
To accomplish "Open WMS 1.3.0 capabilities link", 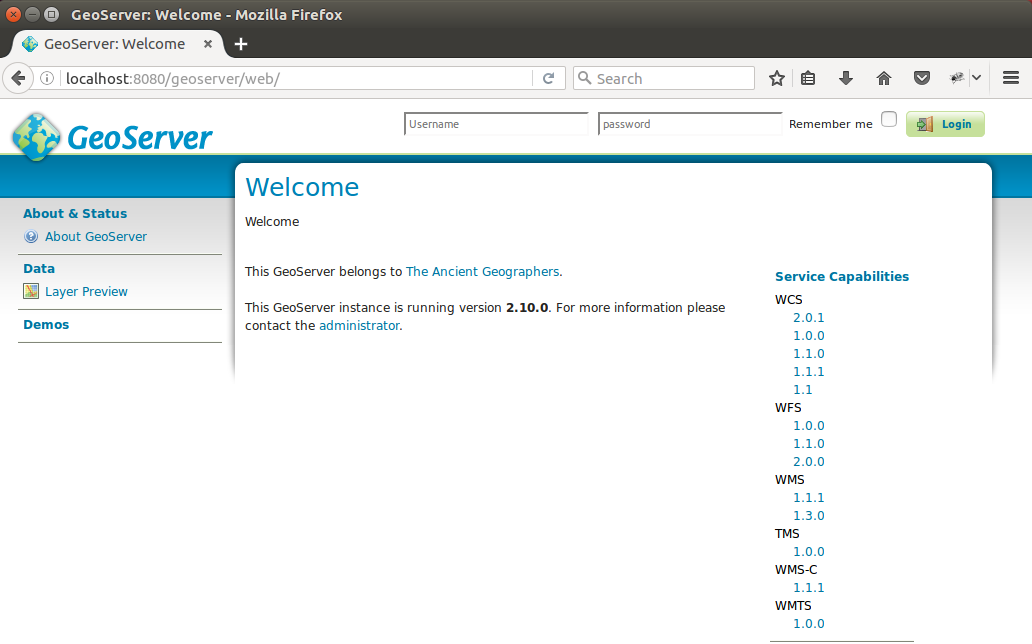I will (808, 516).
